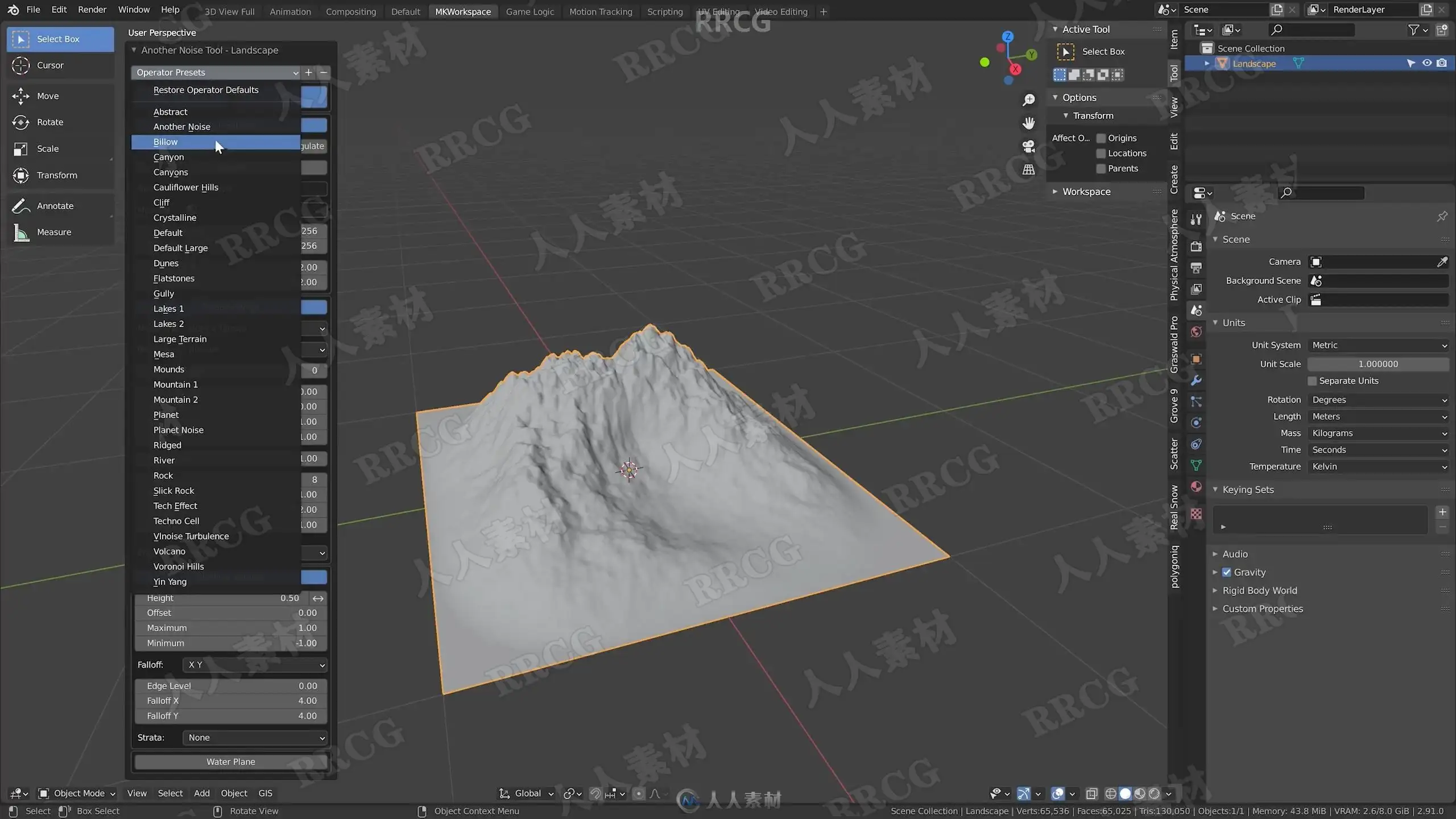
Task: Switch to the Scripting workspace tab
Action: point(664,11)
